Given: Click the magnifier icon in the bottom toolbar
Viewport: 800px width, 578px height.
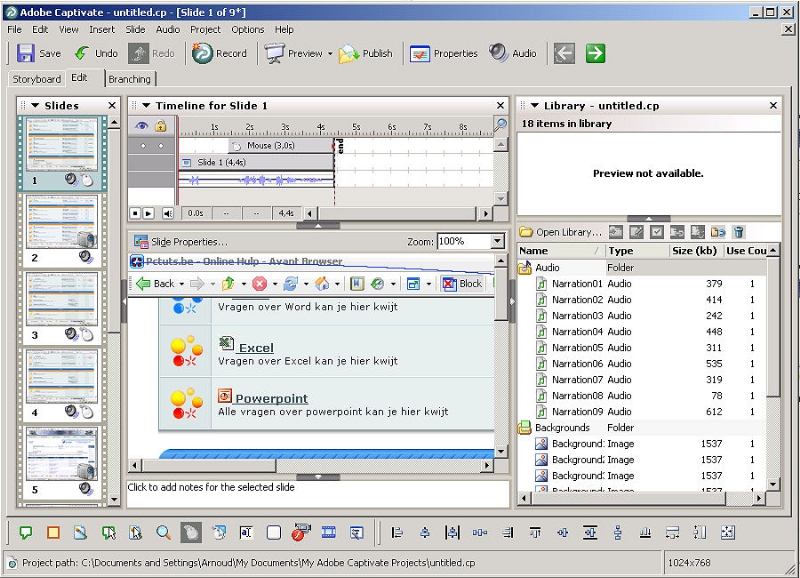Looking at the screenshot, I should coord(163,533).
